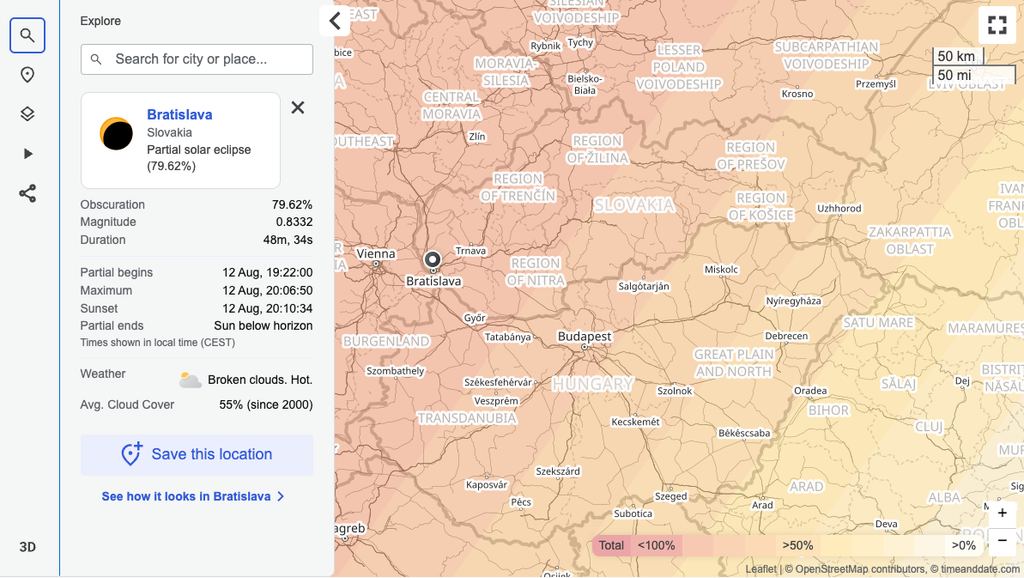This screenshot has width=1024, height=578.
Task: Click Budapest on the map
Action: 584,336
